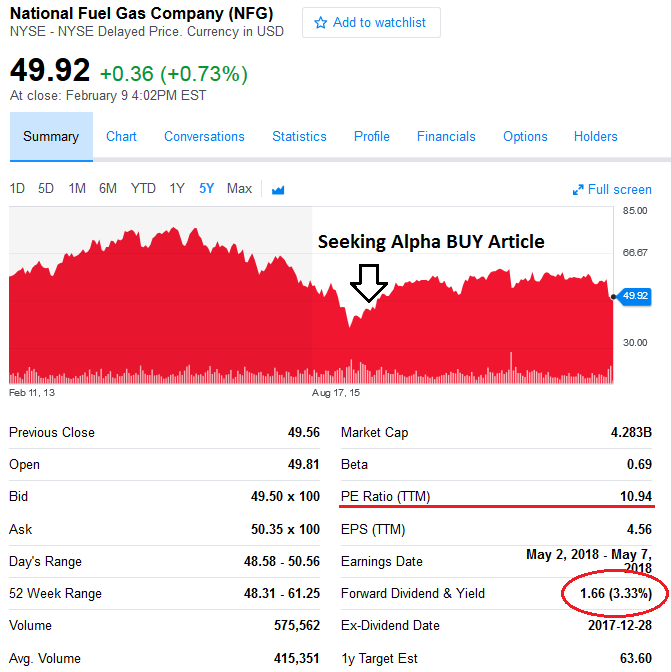Select the Summary tab
The image size is (671, 672).
(x=51, y=137)
